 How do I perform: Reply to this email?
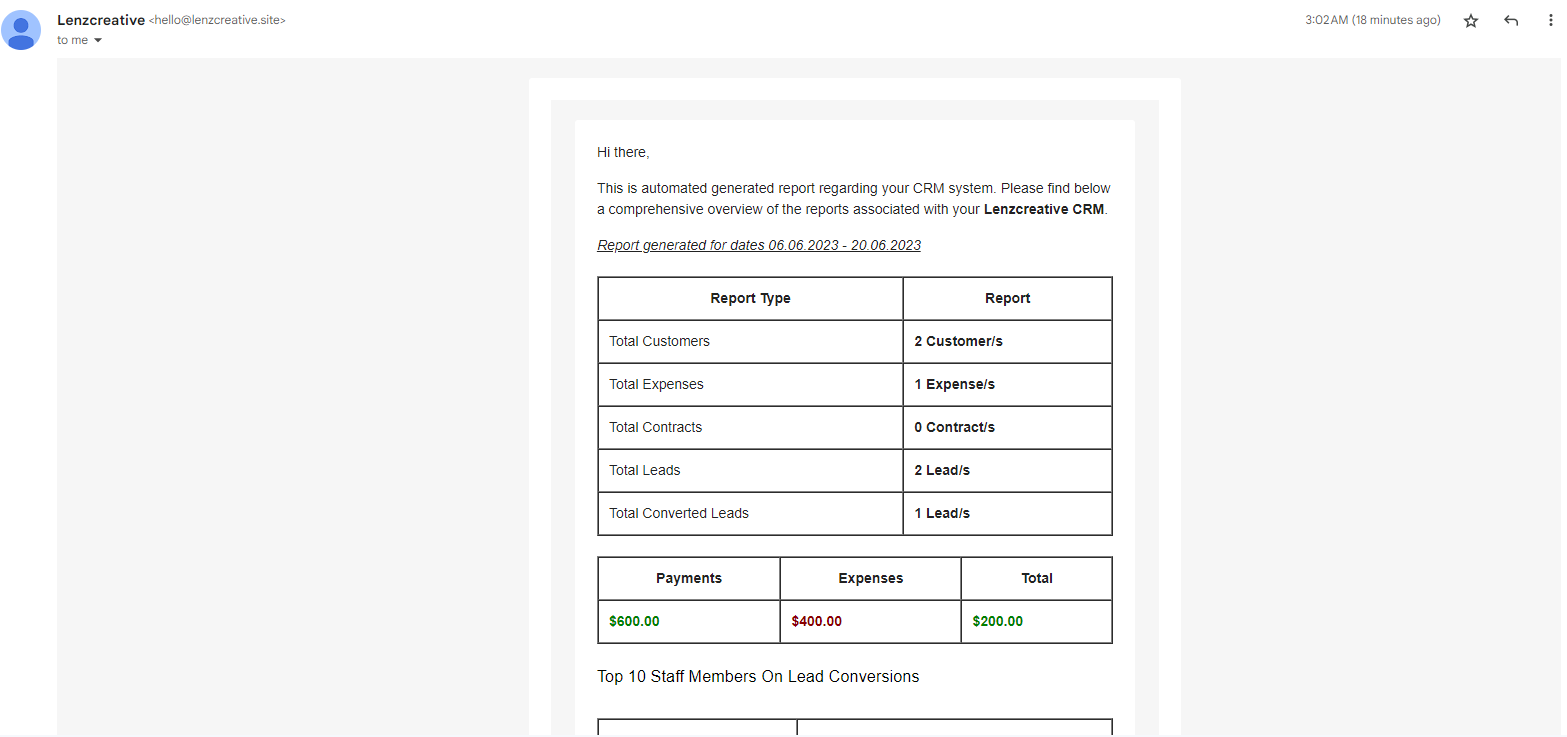(1510, 19)
